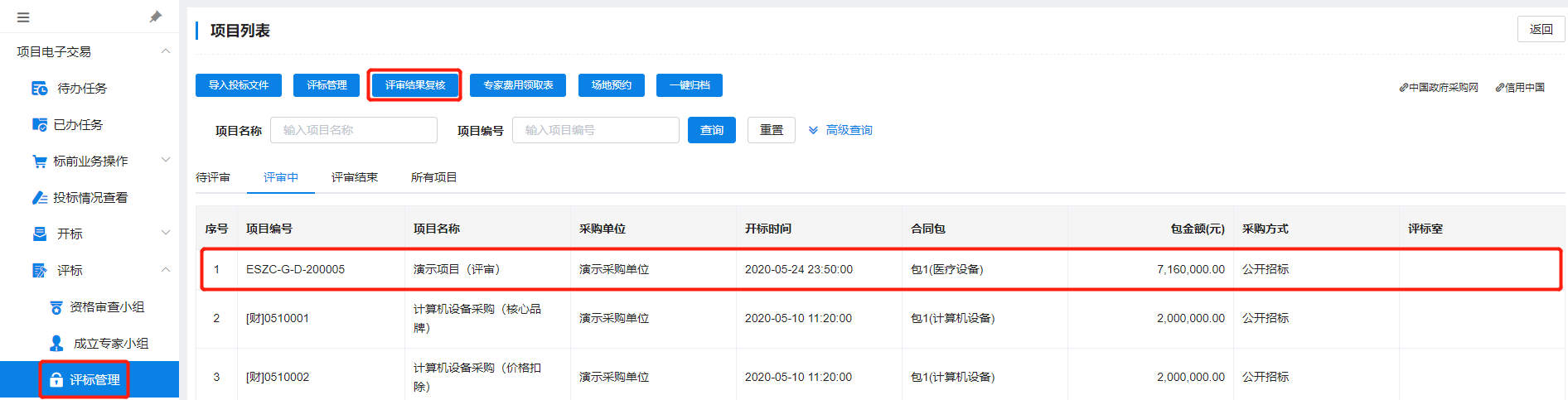This screenshot has height=400, width=1568.
Task: Expand the 标前业务操作 menu
Action: [x=165, y=161]
